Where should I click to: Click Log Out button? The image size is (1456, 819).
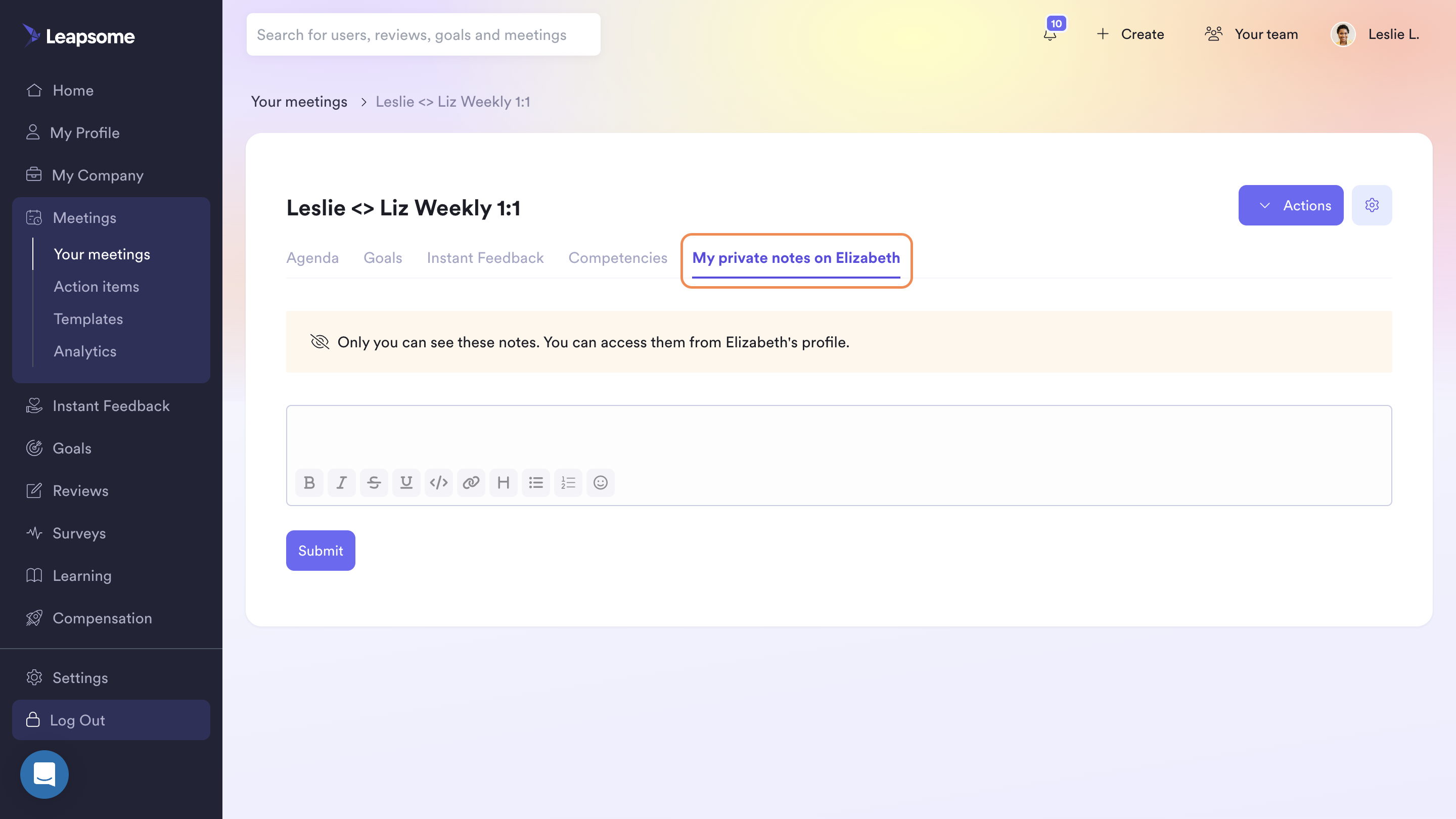[111, 720]
